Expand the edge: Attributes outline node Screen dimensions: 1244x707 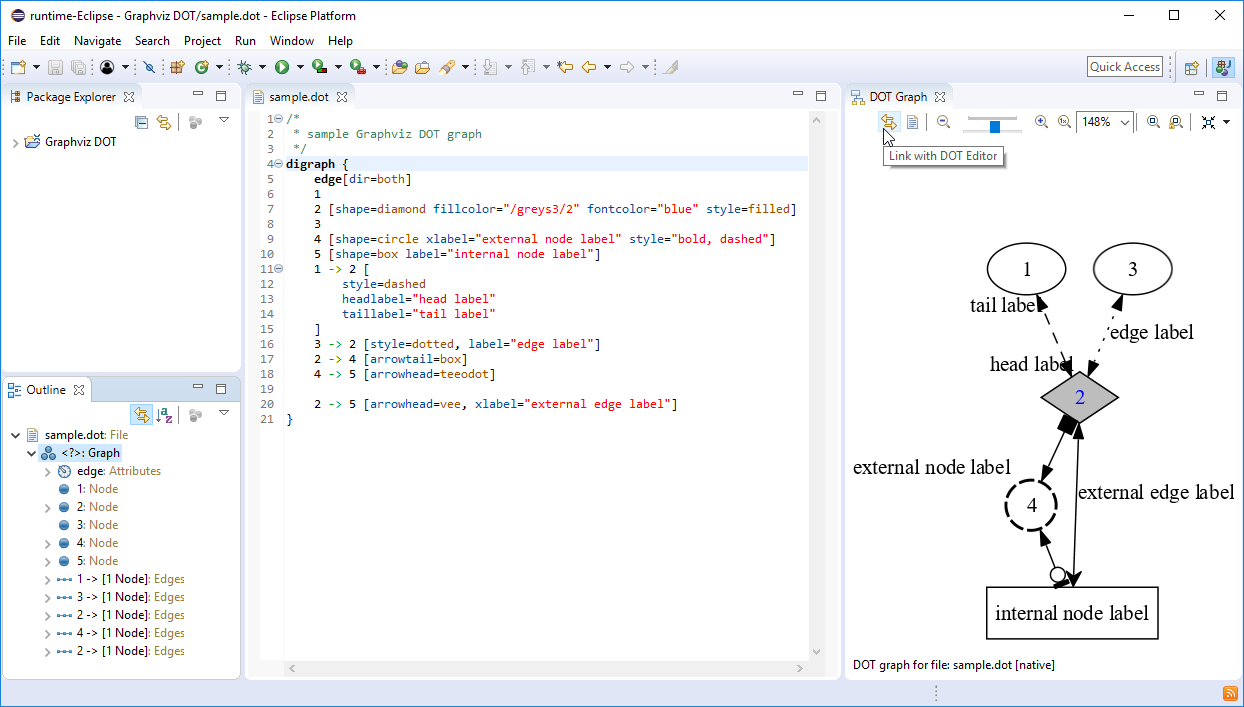coord(47,472)
